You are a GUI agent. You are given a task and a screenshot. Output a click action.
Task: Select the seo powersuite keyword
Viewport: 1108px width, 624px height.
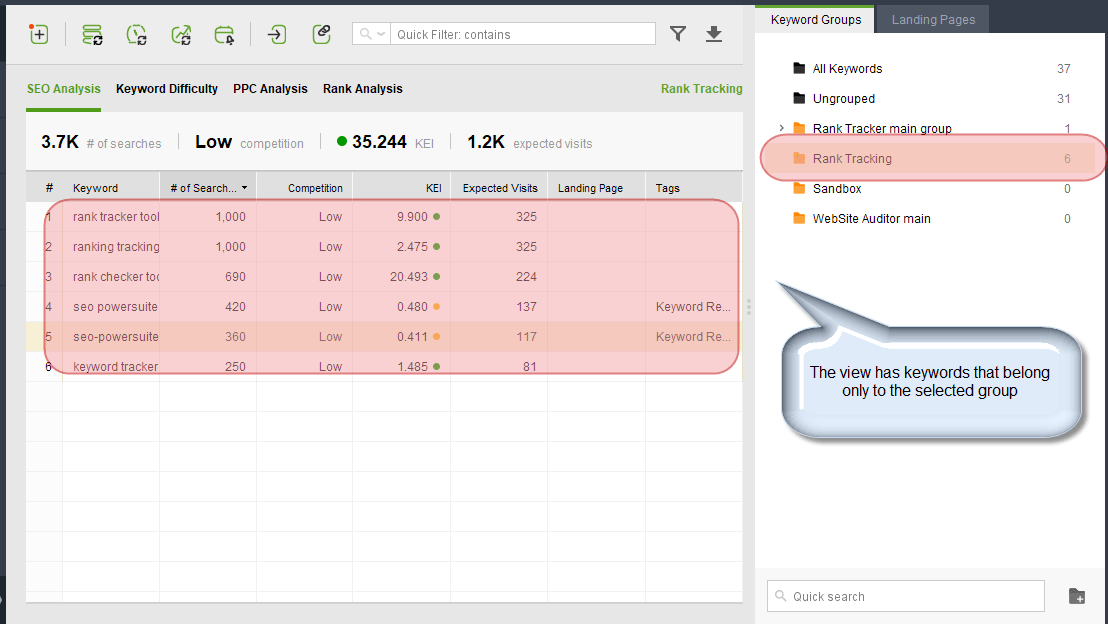[115, 307]
